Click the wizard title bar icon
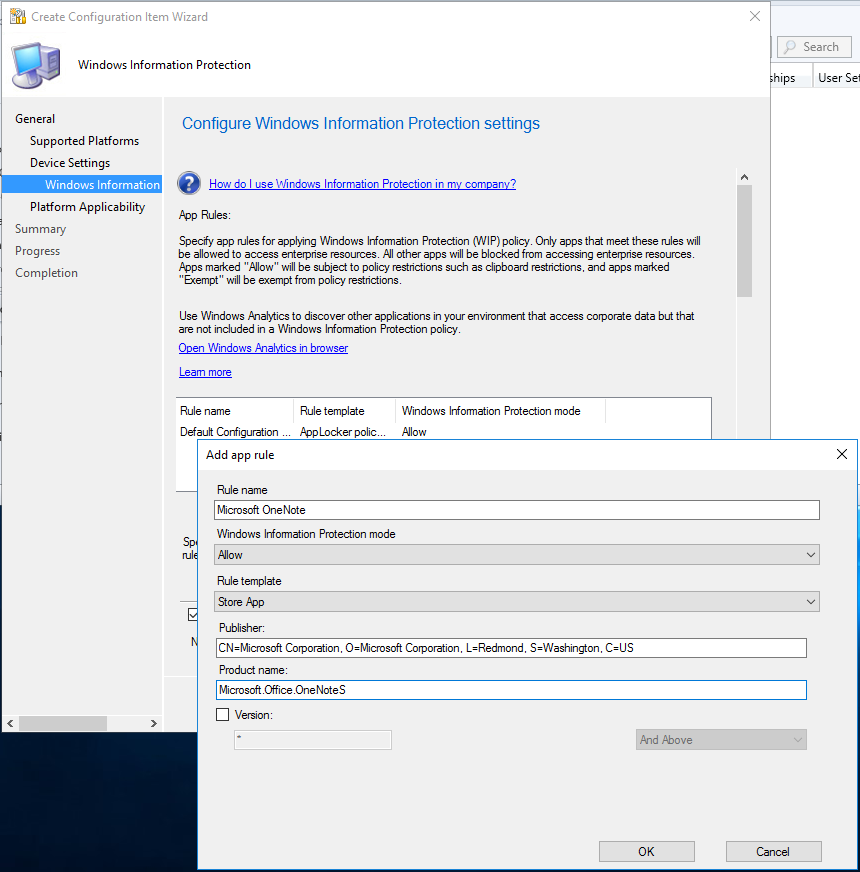Screen dimensions: 860x872 coord(17,17)
